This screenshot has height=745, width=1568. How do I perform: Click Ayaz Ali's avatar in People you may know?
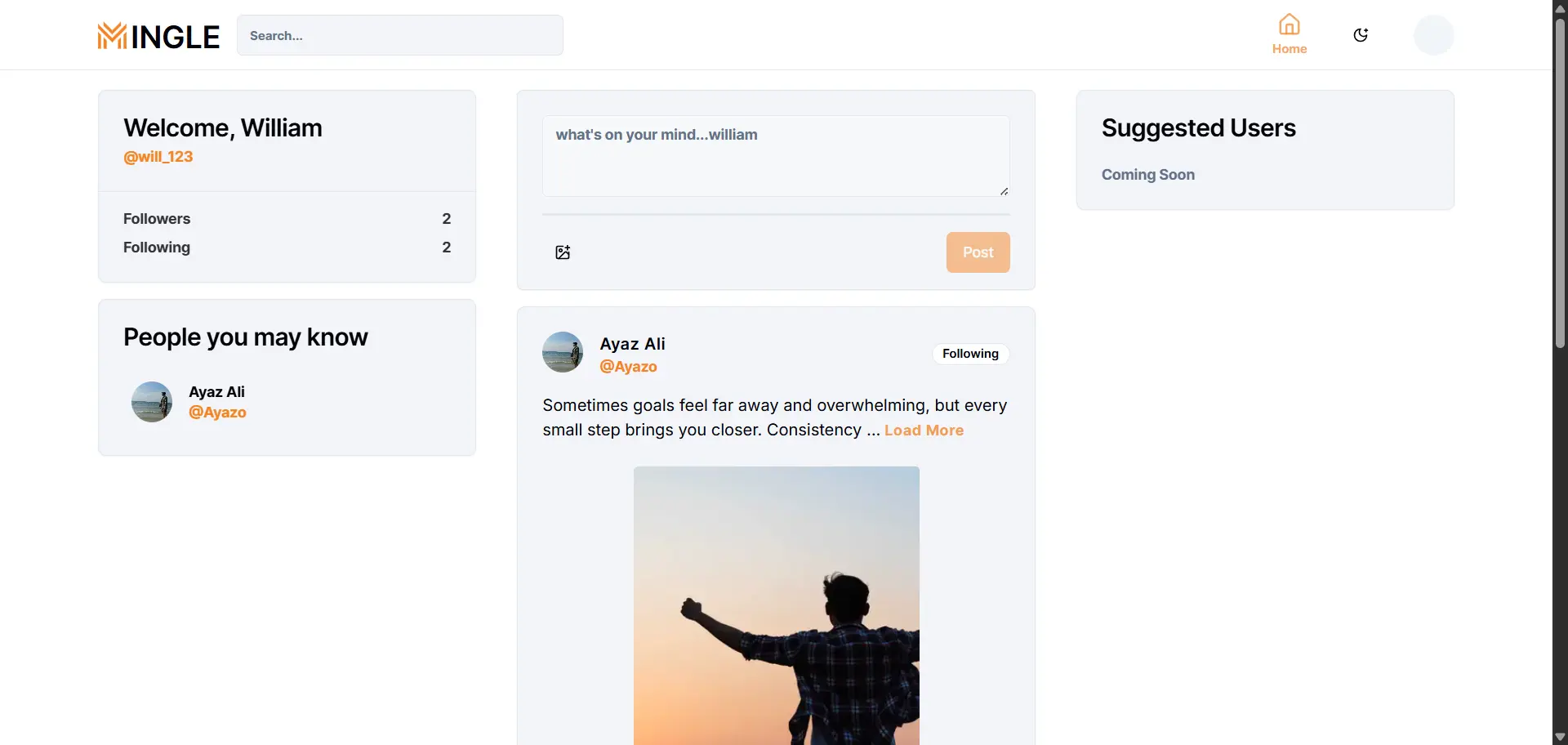point(152,402)
